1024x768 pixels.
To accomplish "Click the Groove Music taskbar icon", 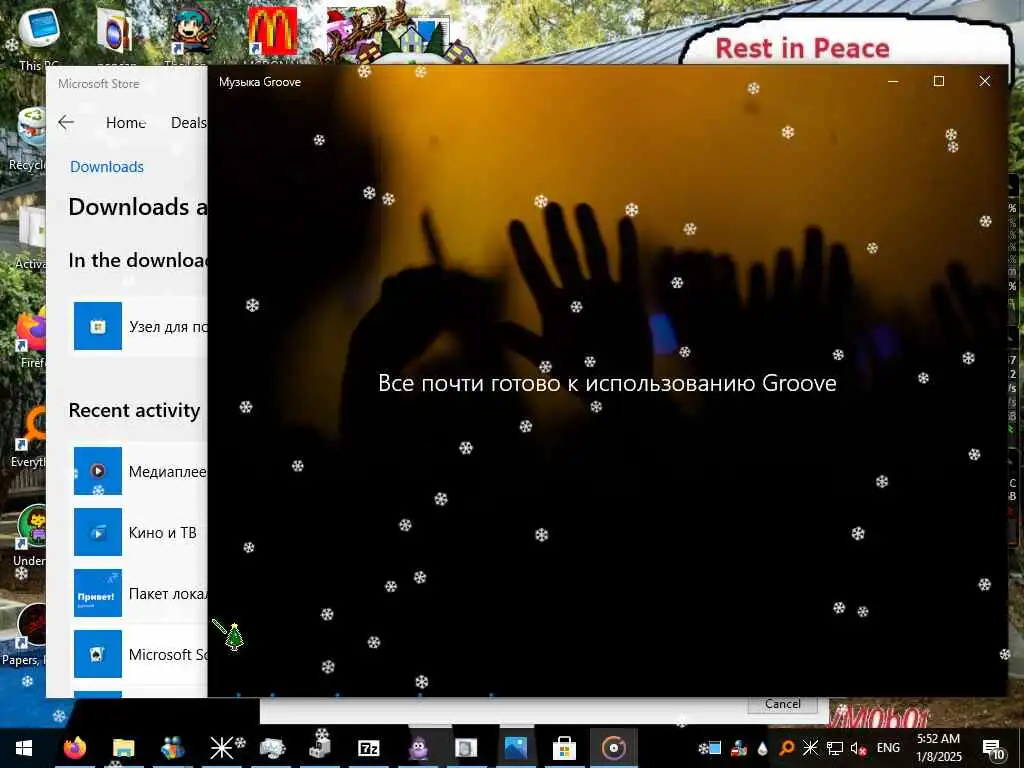I will 613,748.
